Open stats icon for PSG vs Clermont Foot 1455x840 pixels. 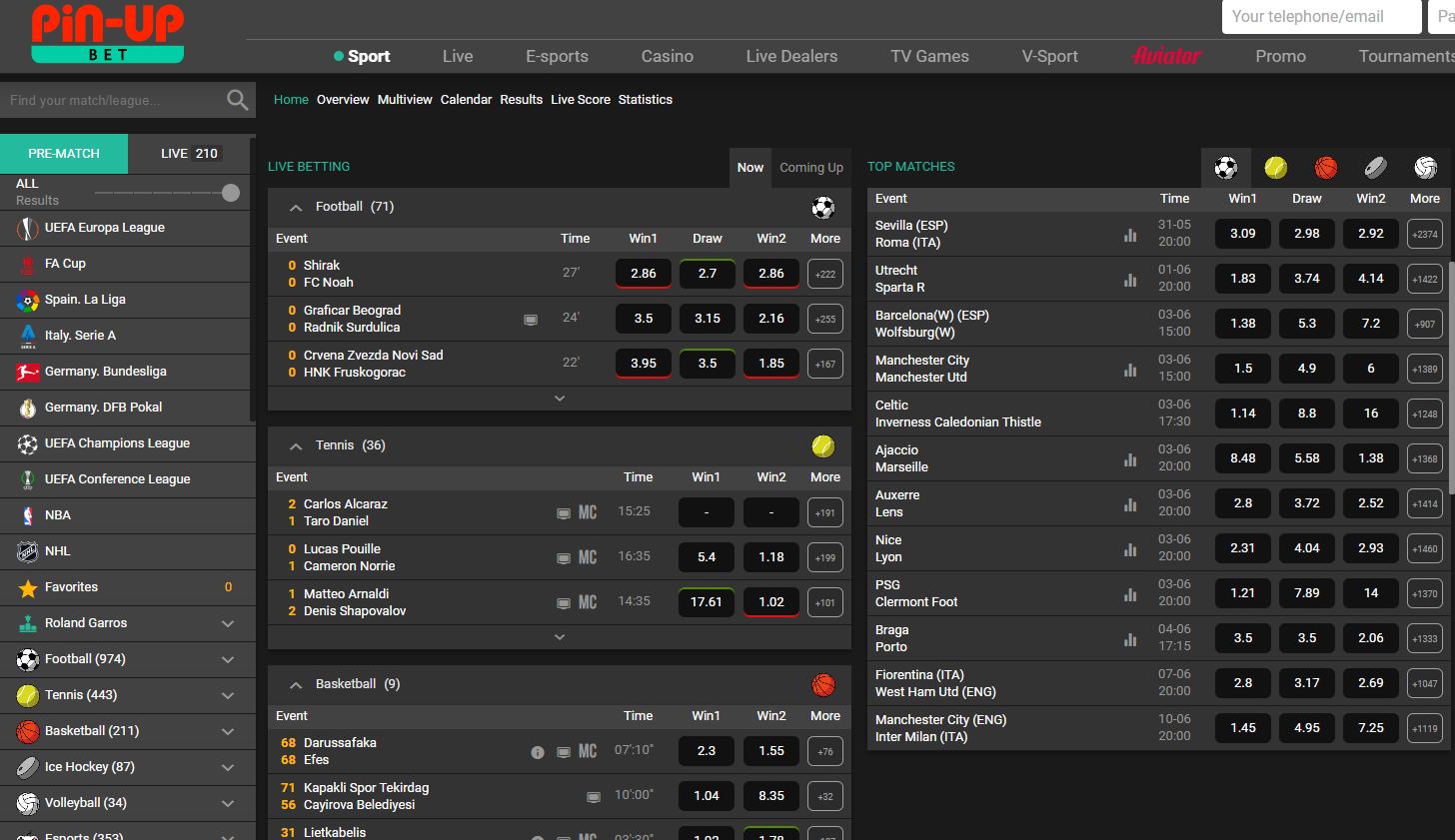tap(1130, 594)
